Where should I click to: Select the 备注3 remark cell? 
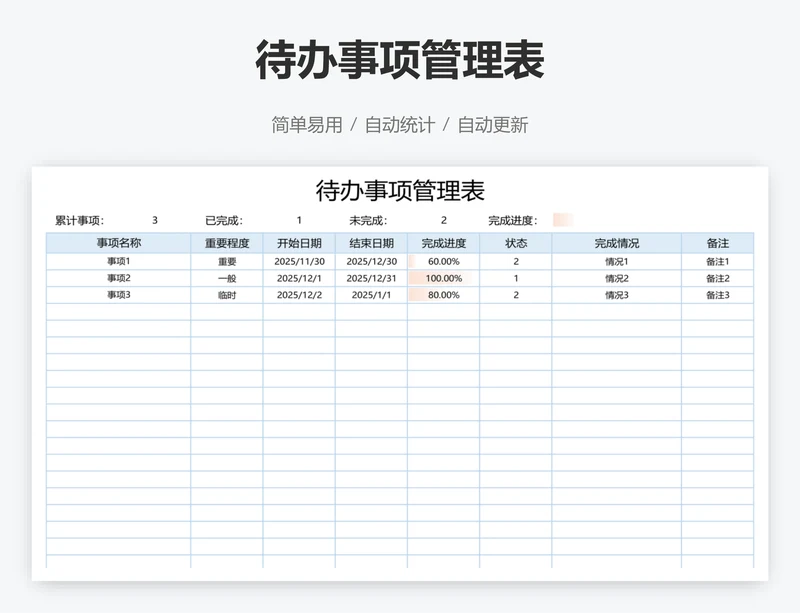click(717, 296)
